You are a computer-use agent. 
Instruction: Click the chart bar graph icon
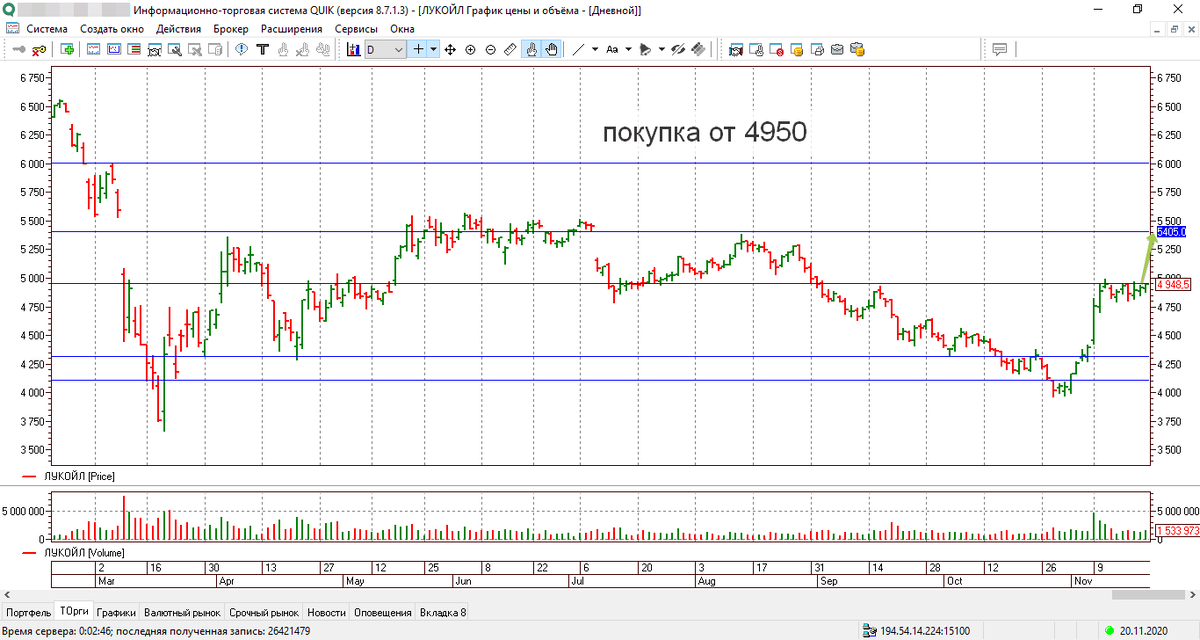point(350,49)
